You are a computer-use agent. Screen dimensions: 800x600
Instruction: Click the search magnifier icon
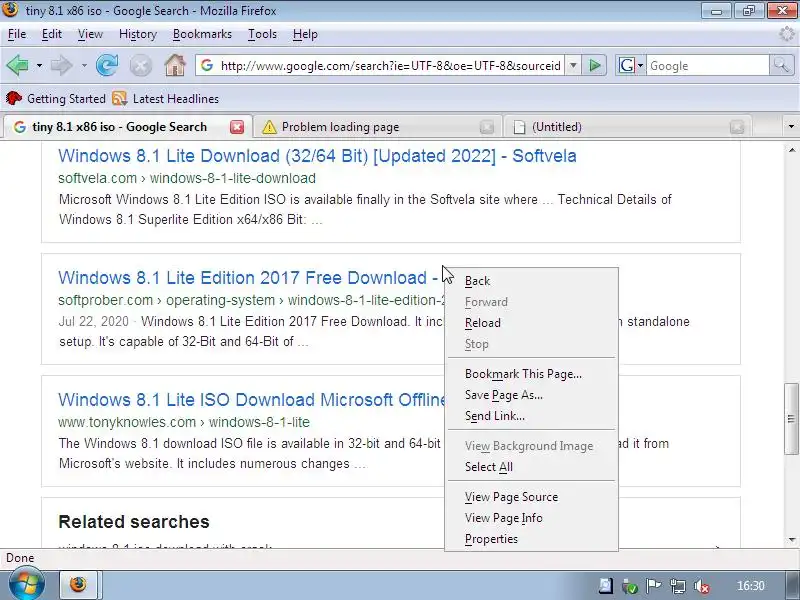(781, 65)
